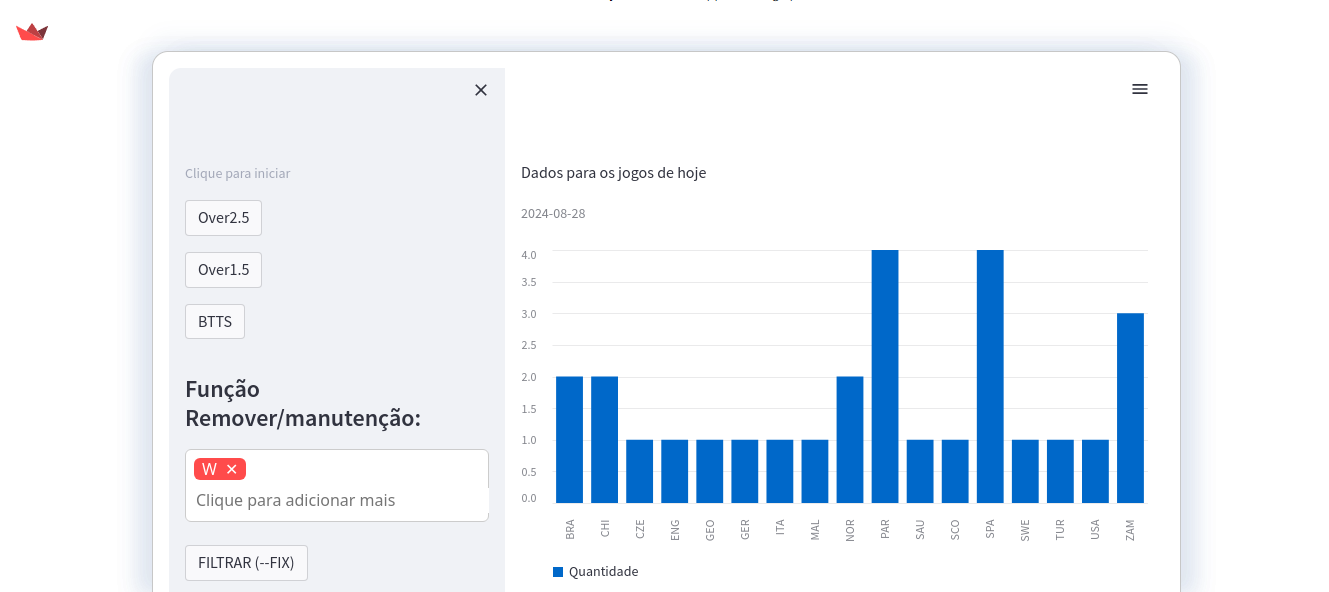
Task: Toggle the Quantidade legend label
Action: tap(603, 572)
